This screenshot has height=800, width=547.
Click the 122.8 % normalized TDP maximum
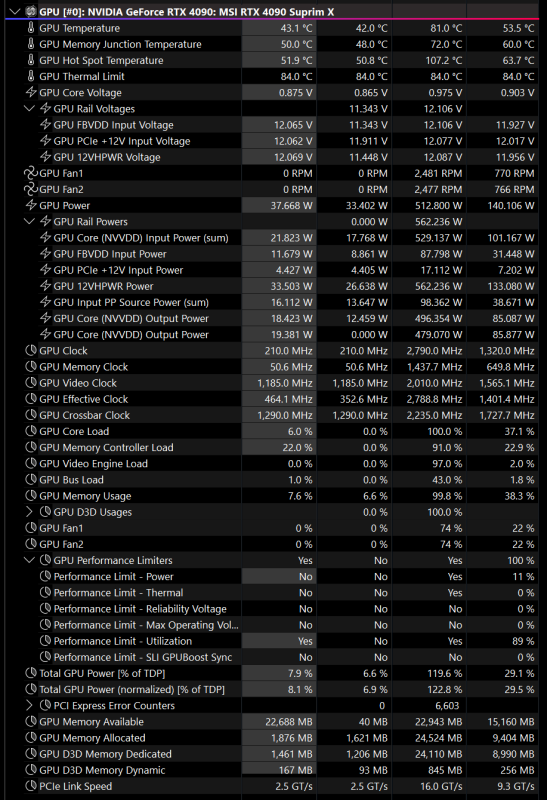(444, 689)
